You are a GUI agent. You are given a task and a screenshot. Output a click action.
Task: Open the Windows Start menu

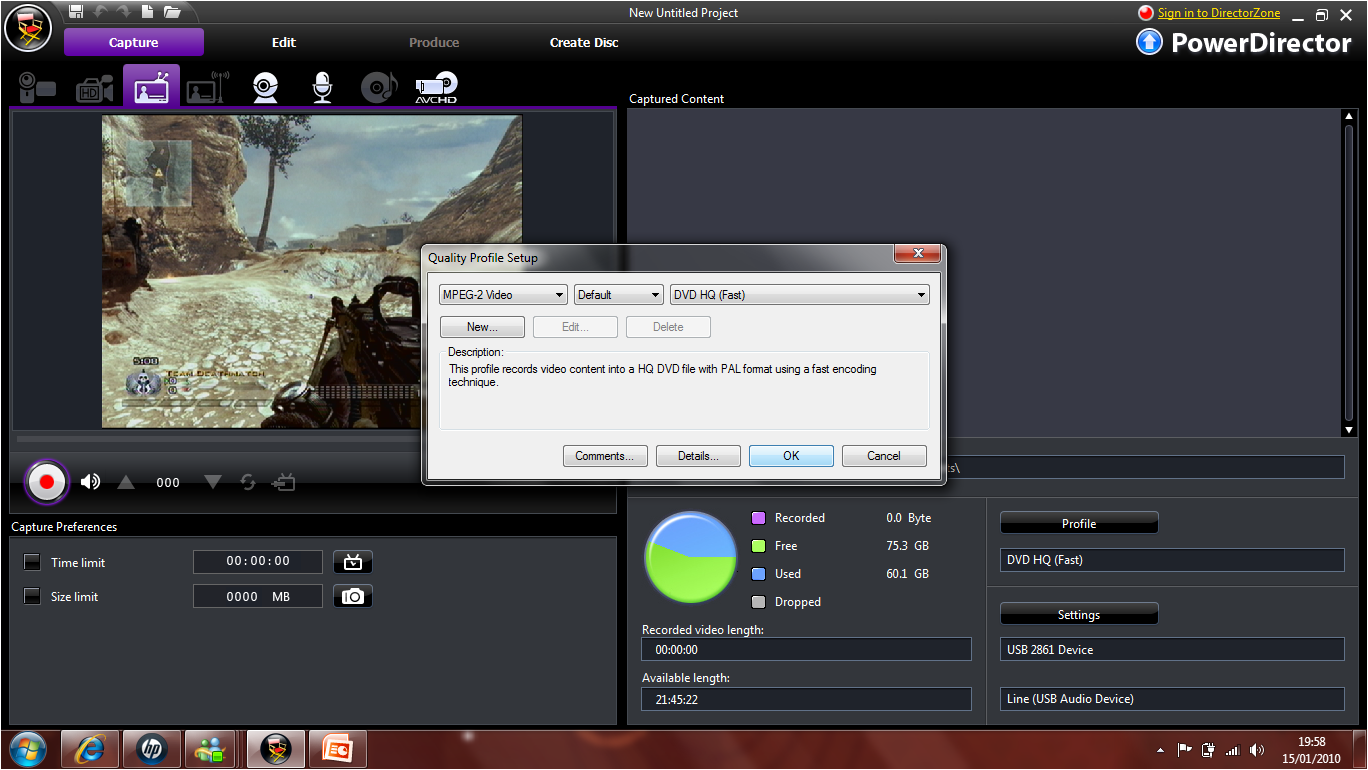[x=26, y=749]
